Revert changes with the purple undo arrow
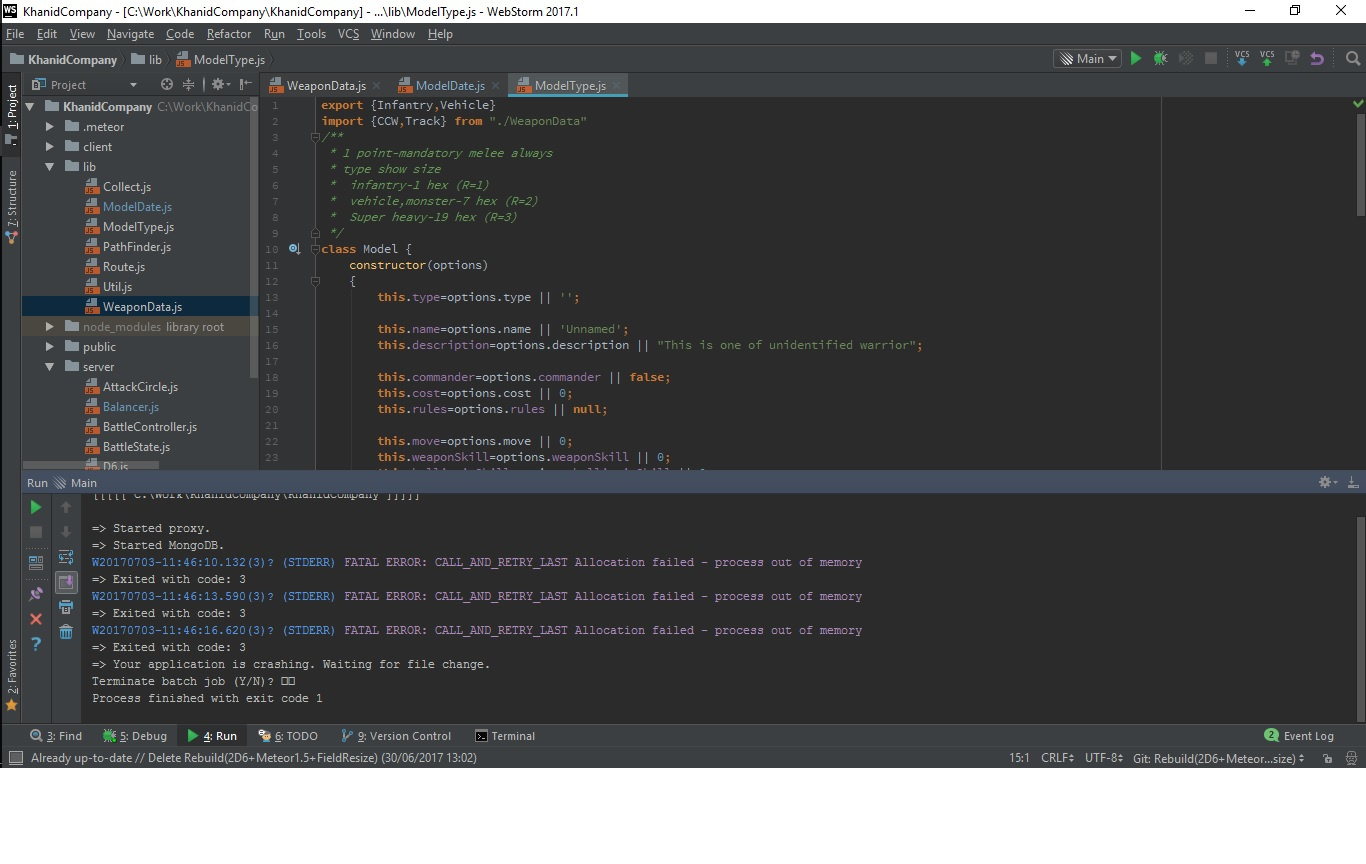1366x864 pixels. point(1317,59)
